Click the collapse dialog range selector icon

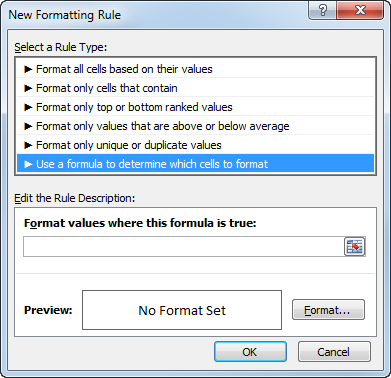coord(355,246)
